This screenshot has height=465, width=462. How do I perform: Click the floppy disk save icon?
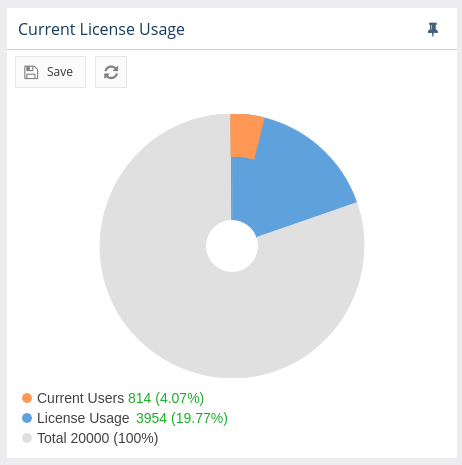pos(31,72)
